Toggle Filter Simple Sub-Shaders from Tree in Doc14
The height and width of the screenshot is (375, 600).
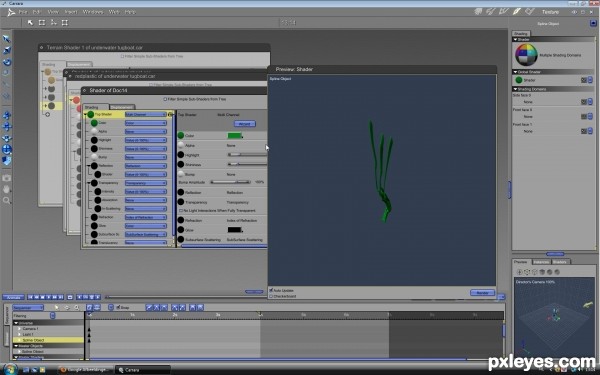[x=165, y=99]
